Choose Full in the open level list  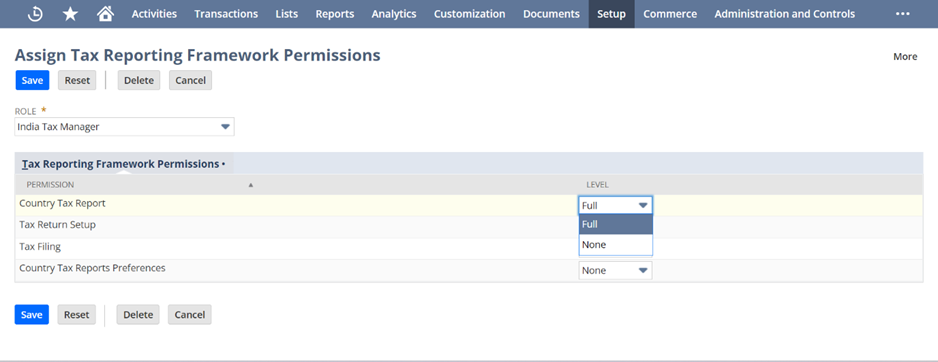click(x=616, y=224)
